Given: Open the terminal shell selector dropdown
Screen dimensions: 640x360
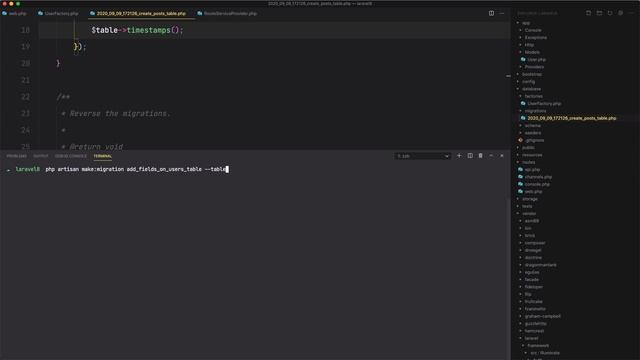Looking at the screenshot, I should (422, 156).
